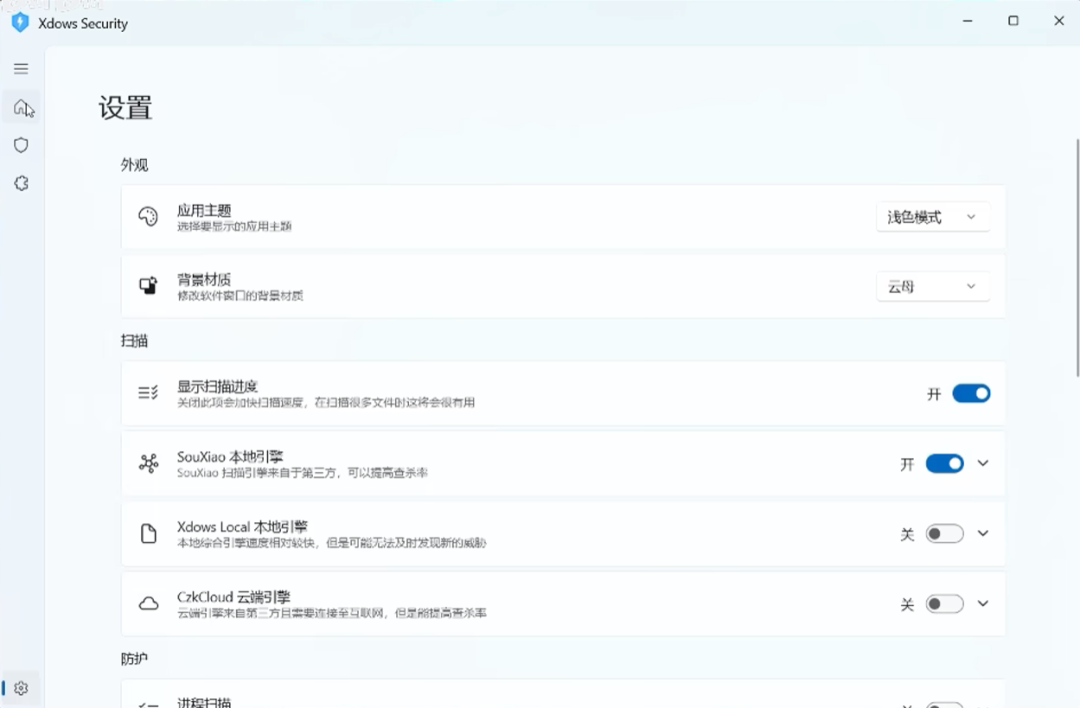
Task: Open the puzzle-piece plugins page
Action: tap(21, 183)
